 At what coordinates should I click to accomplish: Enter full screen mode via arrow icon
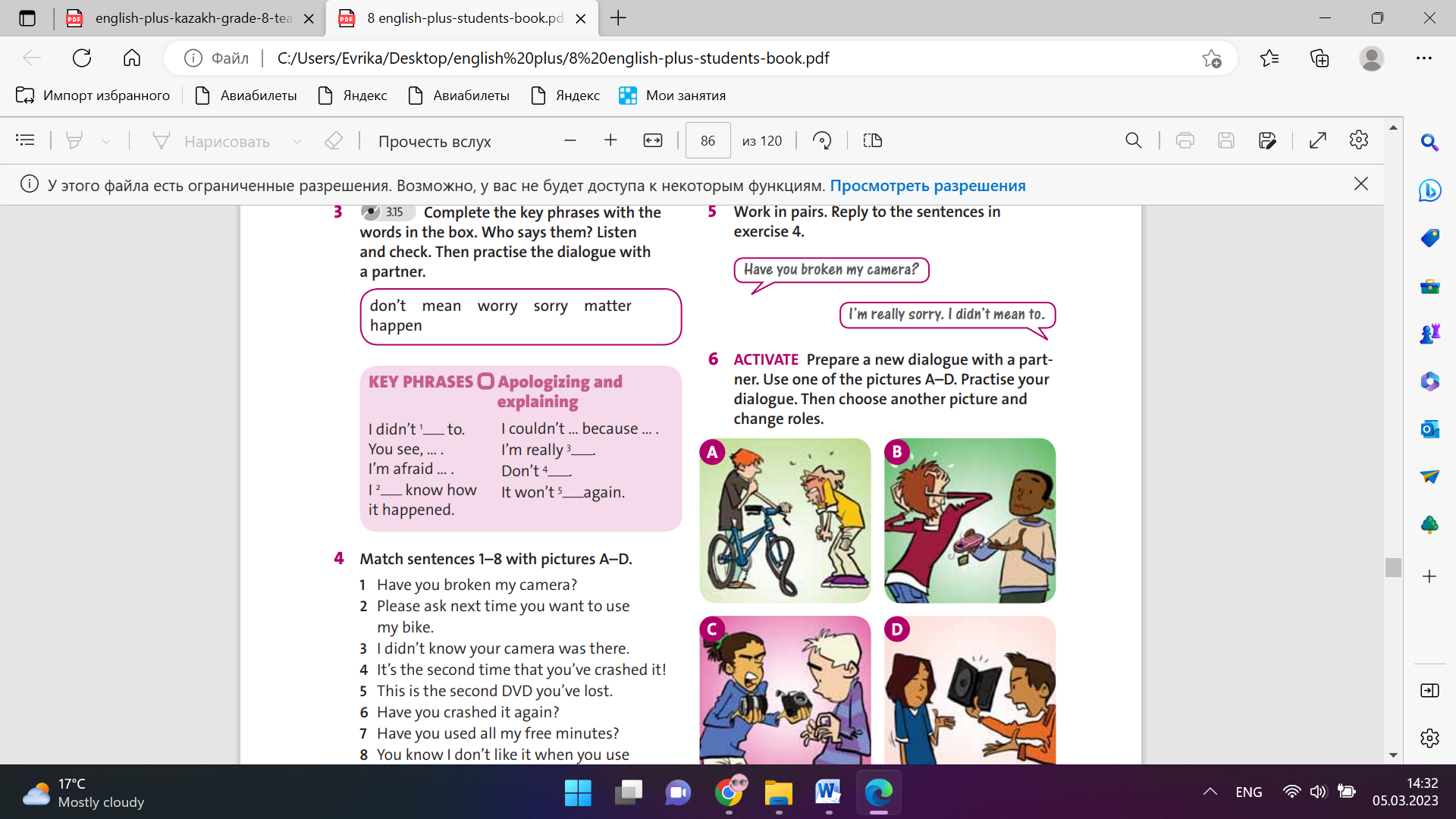click(1318, 140)
